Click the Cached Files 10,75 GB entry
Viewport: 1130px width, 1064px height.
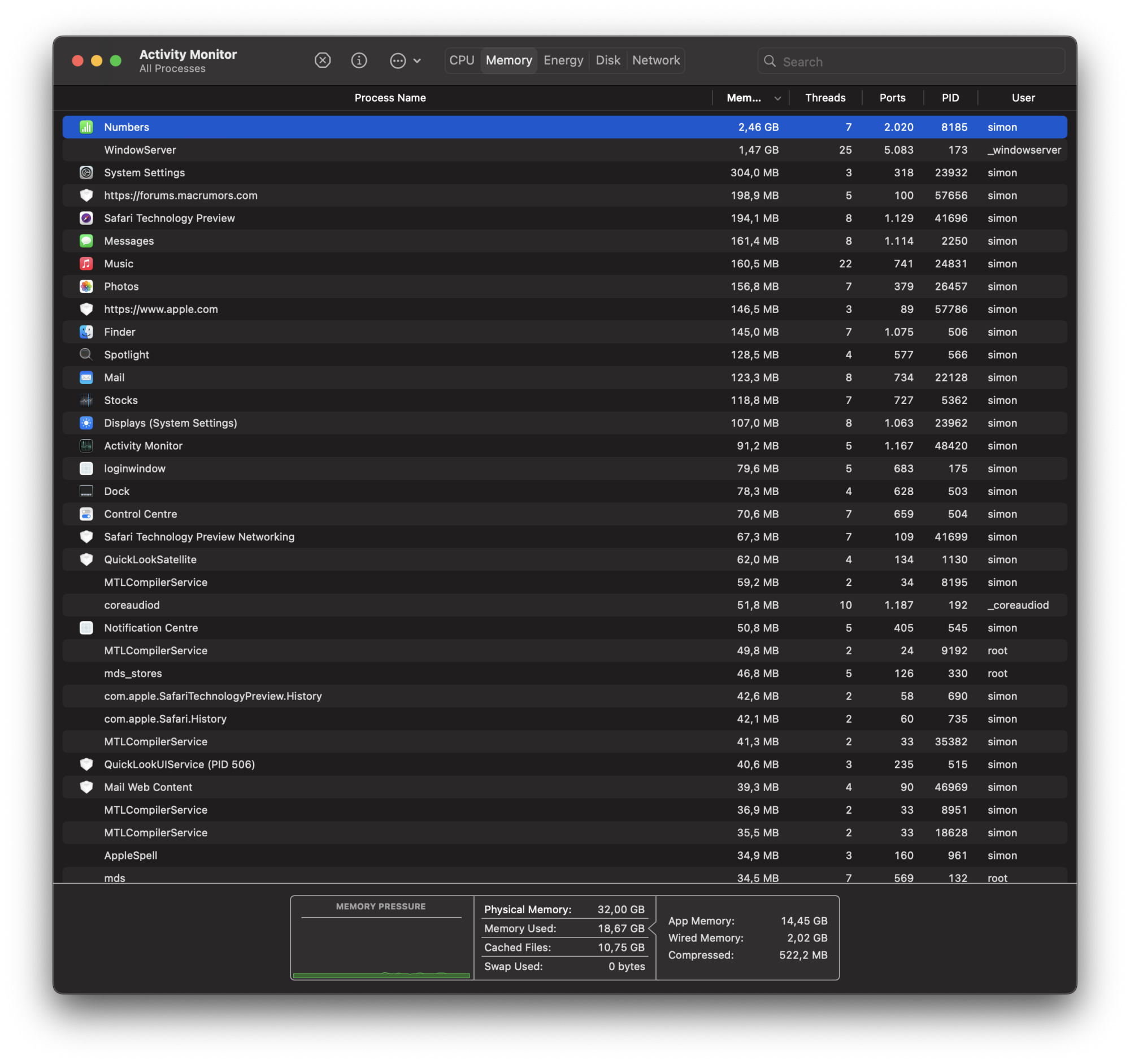point(564,948)
